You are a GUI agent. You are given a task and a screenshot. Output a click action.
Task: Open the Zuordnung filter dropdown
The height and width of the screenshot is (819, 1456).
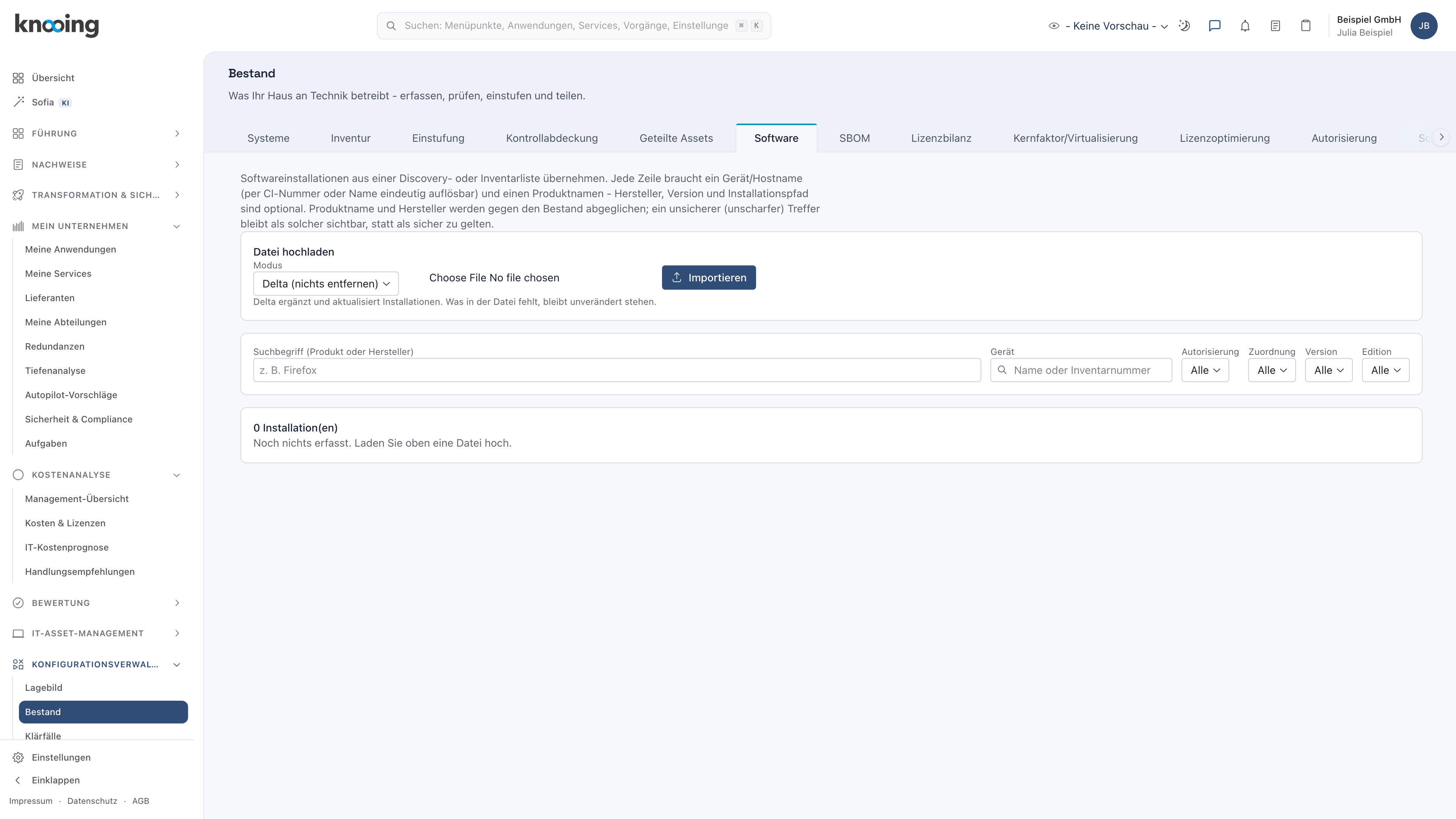pyautogui.click(x=1272, y=370)
